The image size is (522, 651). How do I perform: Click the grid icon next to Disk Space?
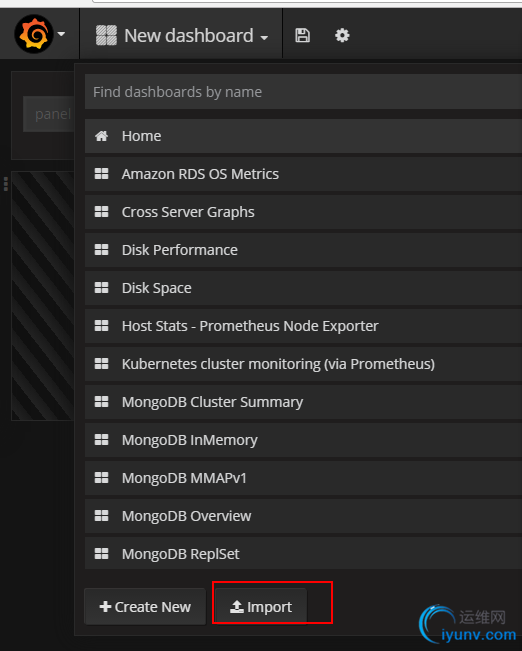[101, 288]
